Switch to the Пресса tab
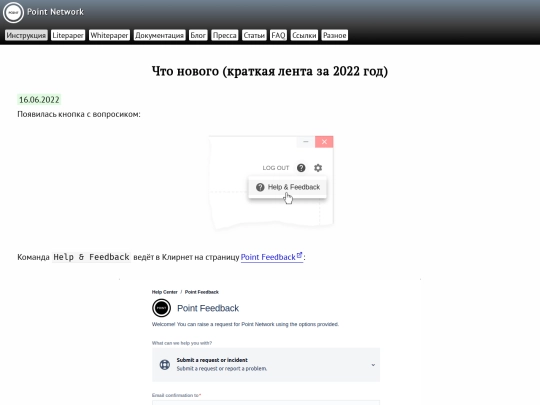Viewport: 540px width, 405px height. [225, 35]
